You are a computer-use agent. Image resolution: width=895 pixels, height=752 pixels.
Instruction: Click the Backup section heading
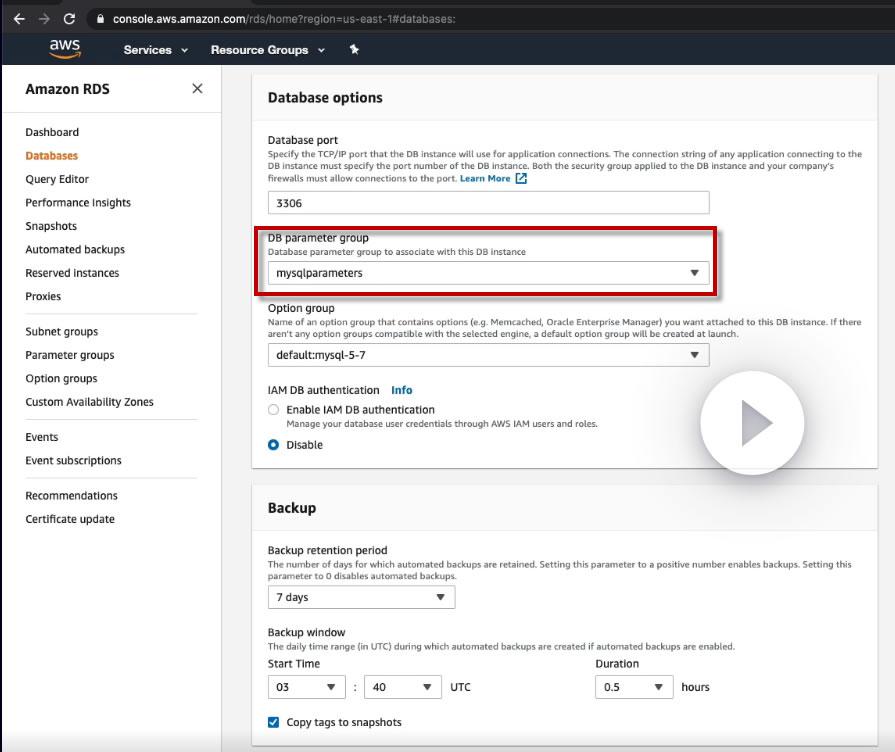pyautogui.click(x=292, y=508)
